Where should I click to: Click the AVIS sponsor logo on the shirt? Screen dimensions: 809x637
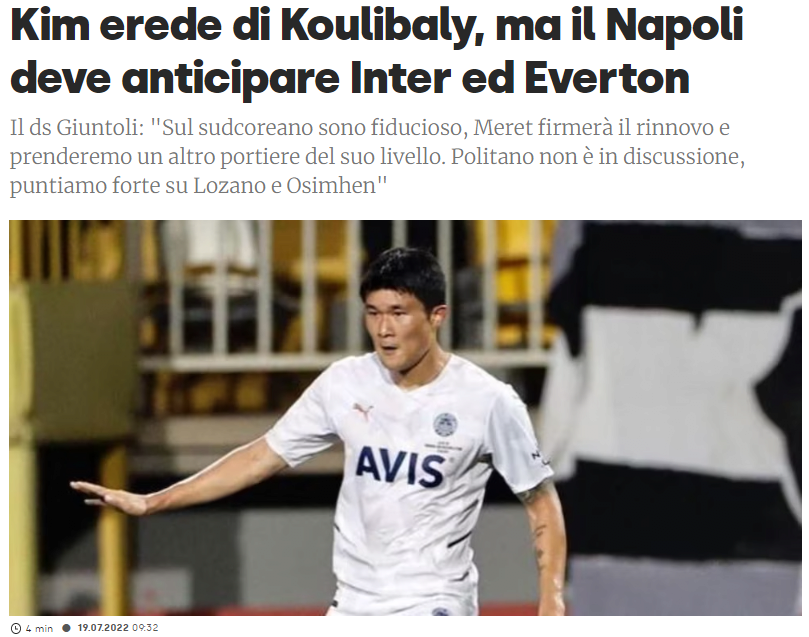[x=399, y=466]
